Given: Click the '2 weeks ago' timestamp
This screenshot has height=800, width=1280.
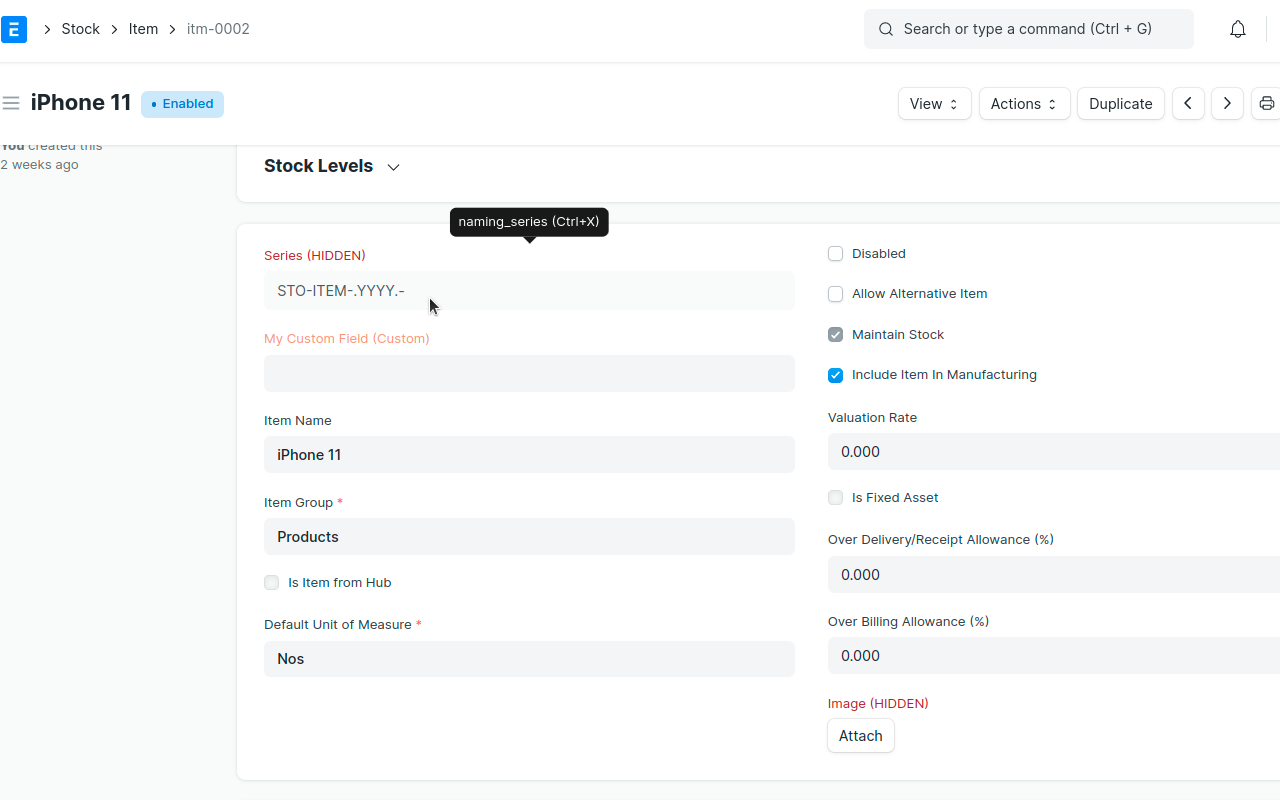Looking at the screenshot, I should 39,165.
